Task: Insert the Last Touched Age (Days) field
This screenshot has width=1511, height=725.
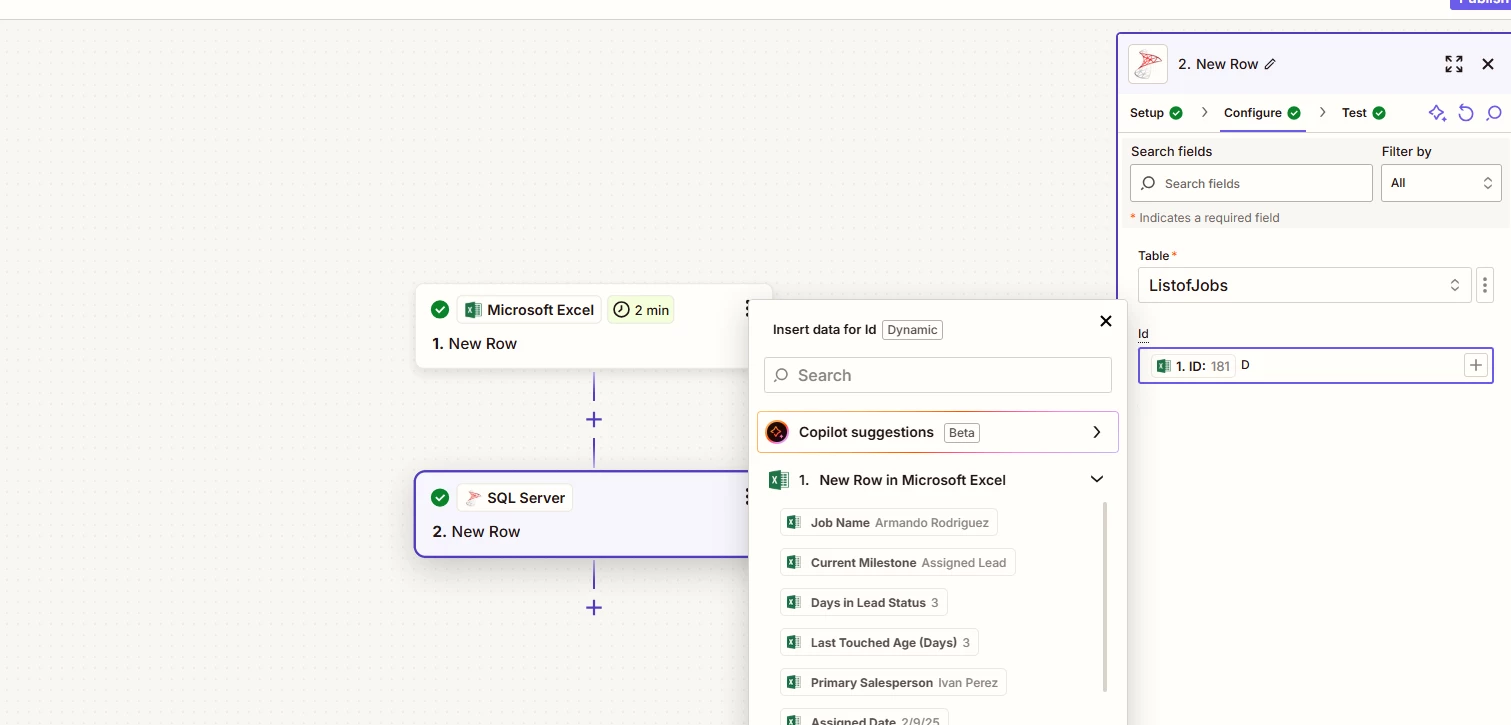Action: coord(879,642)
